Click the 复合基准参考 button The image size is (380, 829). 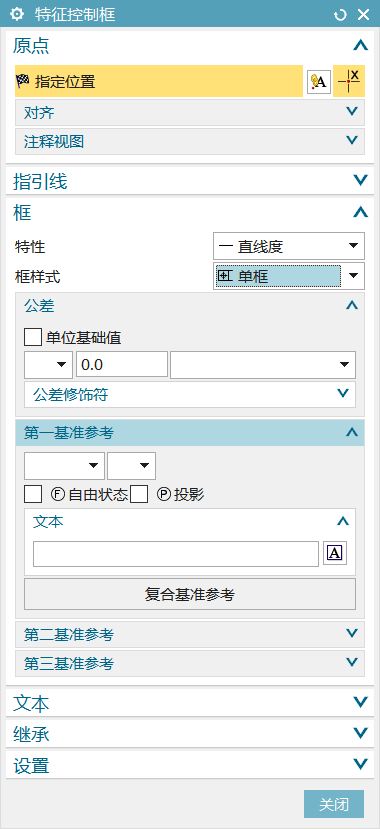click(190, 594)
